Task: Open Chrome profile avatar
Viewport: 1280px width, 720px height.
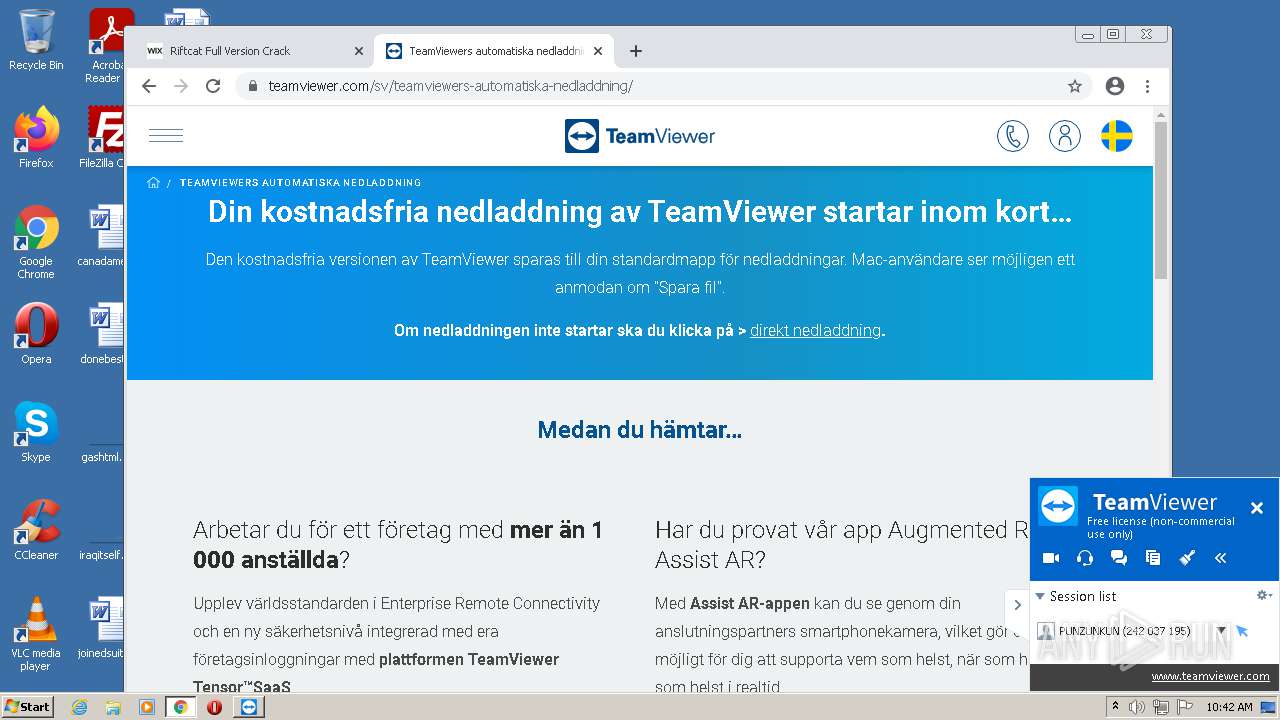Action: 1115,86
